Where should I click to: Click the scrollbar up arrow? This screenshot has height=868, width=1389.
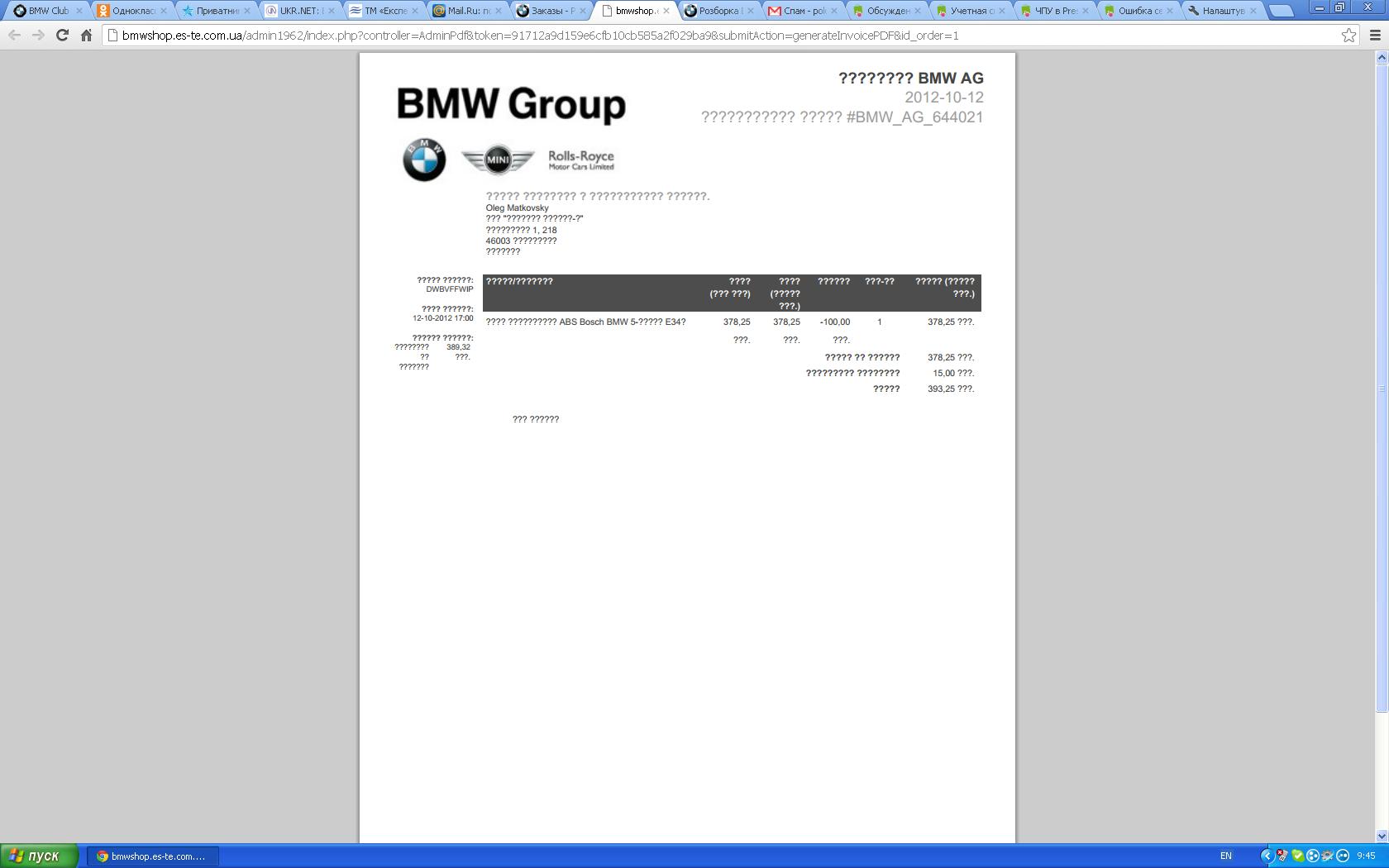click(1381, 57)
